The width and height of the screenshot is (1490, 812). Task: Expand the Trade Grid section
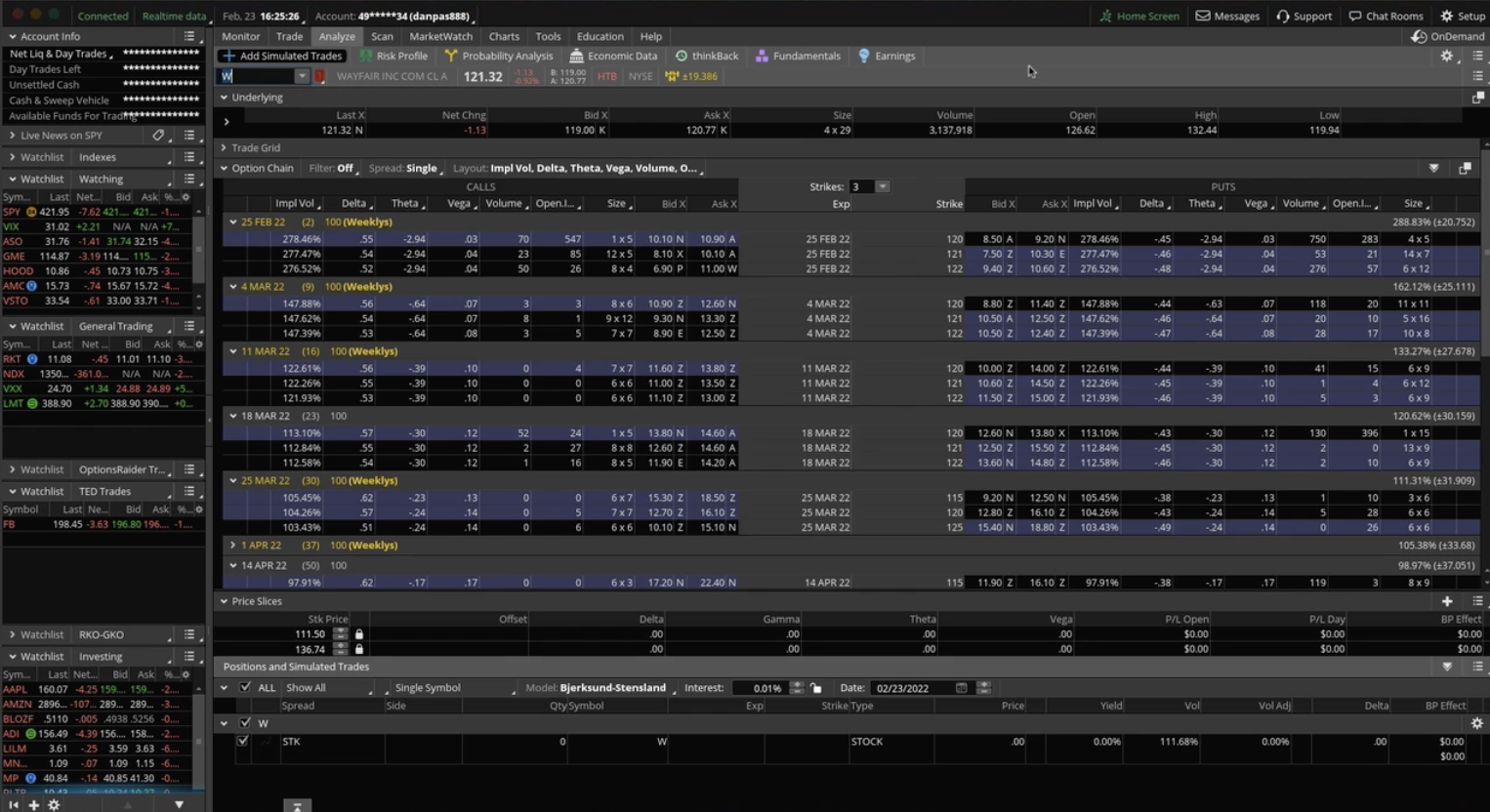[224, 148]
